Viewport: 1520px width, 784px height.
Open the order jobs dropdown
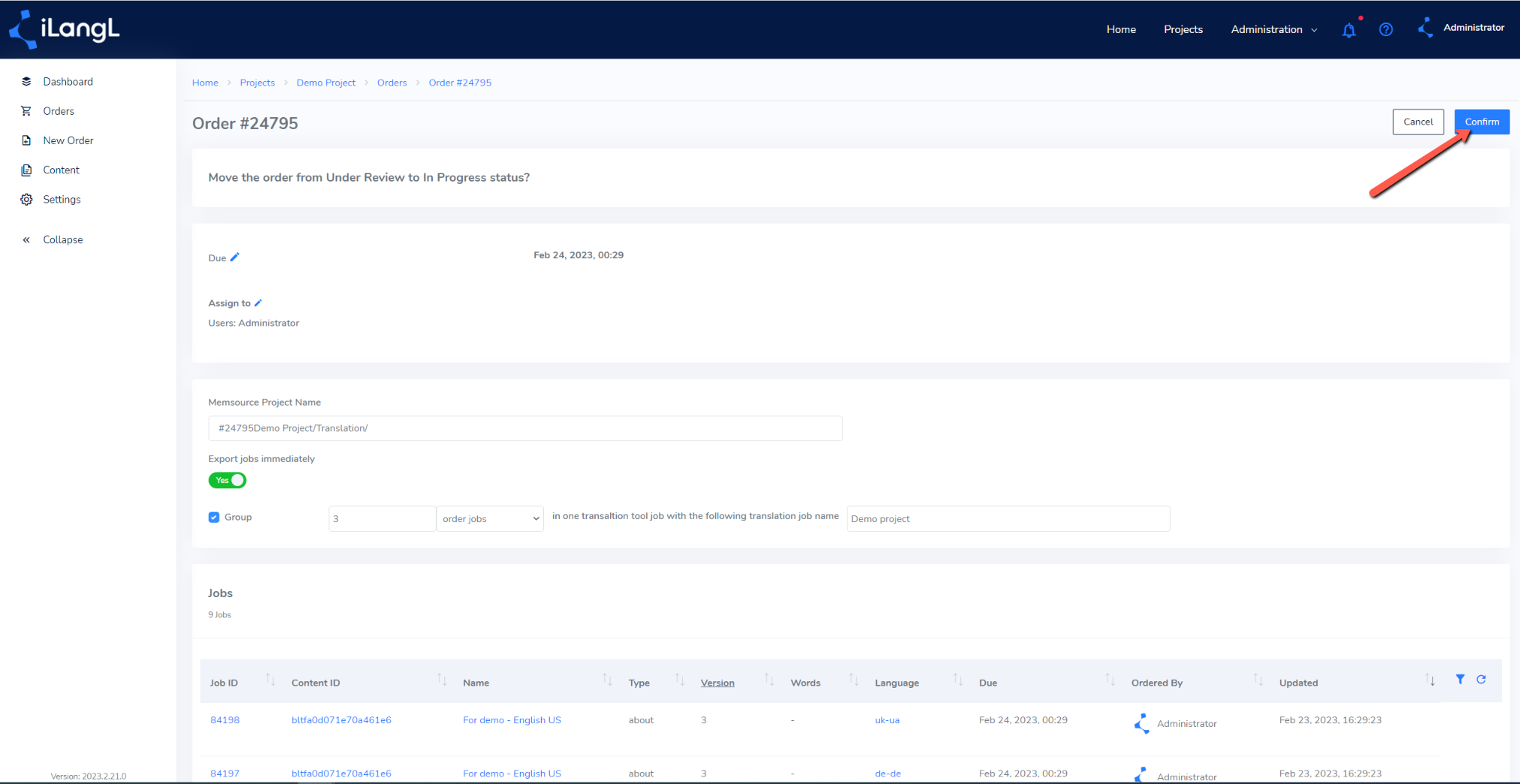[x=490, y=519]
